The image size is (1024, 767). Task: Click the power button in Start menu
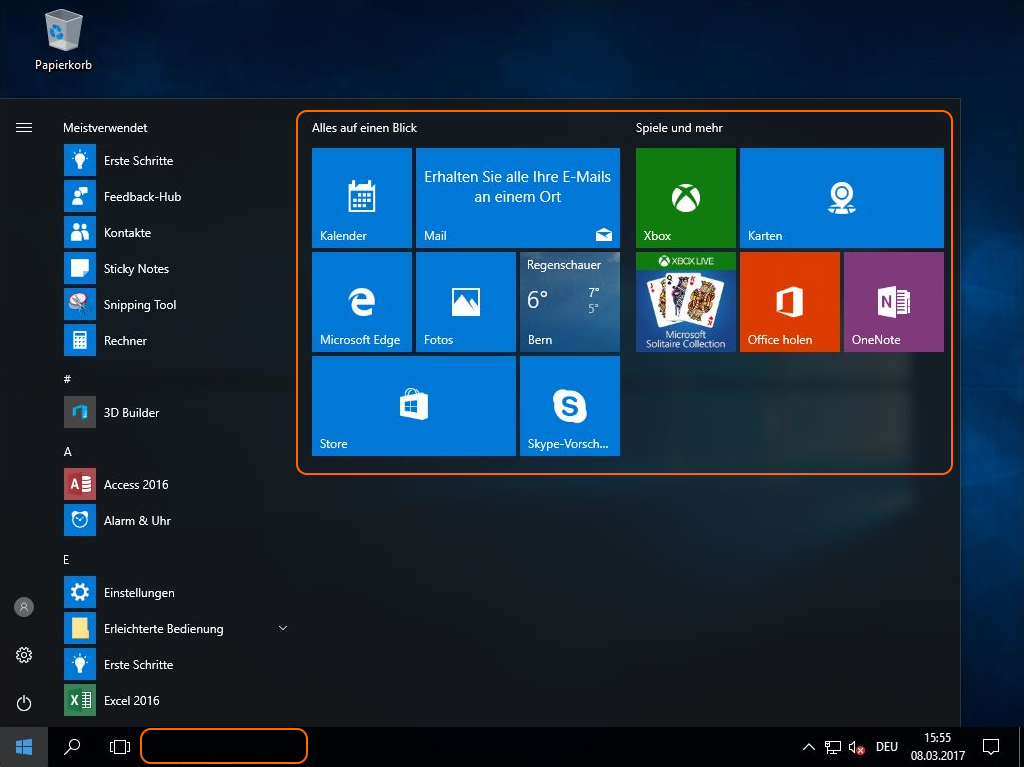pyautogui.click(x=24, y=703)
